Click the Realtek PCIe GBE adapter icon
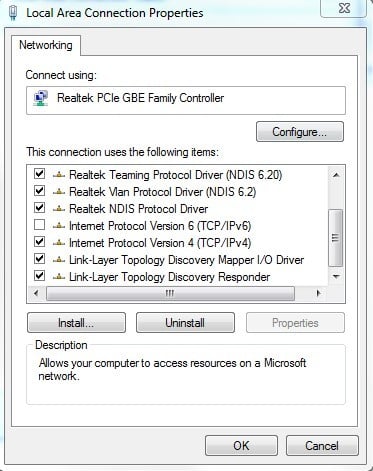Screen dimensions: 373x471 coord(41,98)
